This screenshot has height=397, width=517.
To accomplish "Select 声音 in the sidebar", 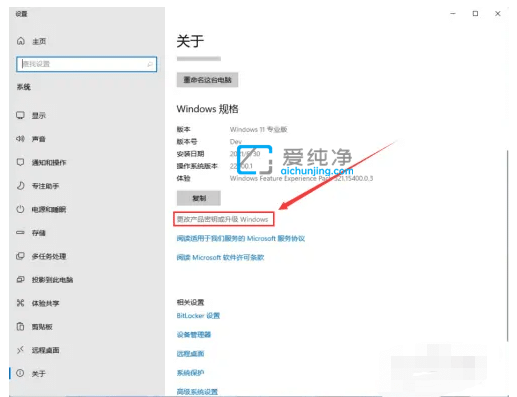I will tap(39, 139).
